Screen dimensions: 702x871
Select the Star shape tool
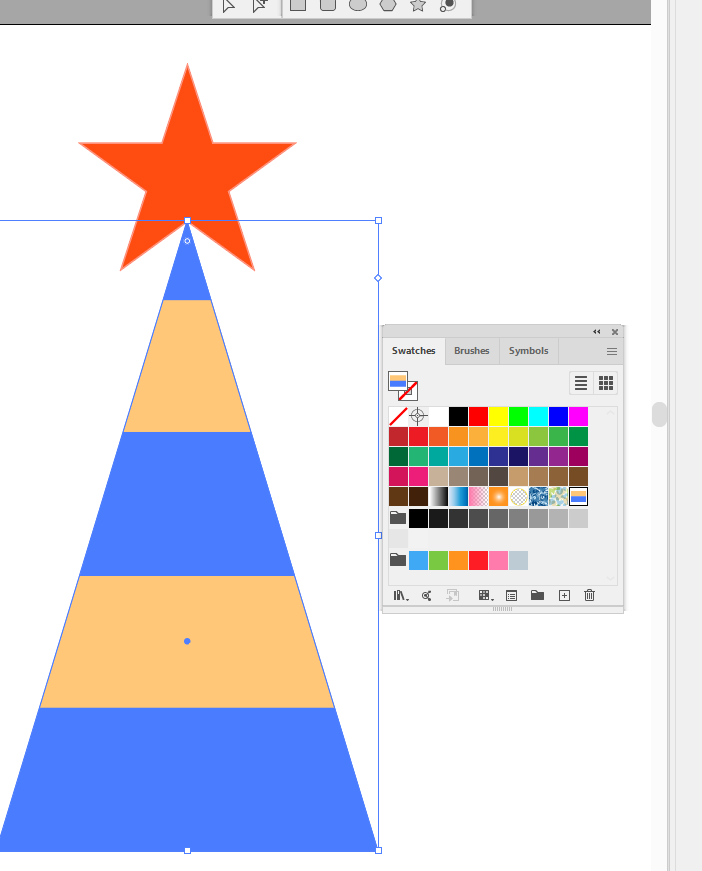[x=418, y=5]
